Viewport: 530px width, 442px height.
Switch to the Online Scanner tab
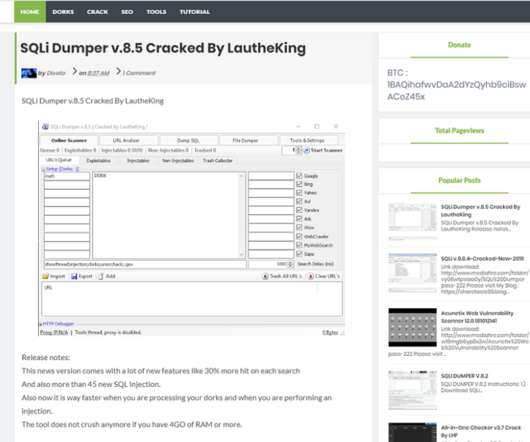point(69,140)
